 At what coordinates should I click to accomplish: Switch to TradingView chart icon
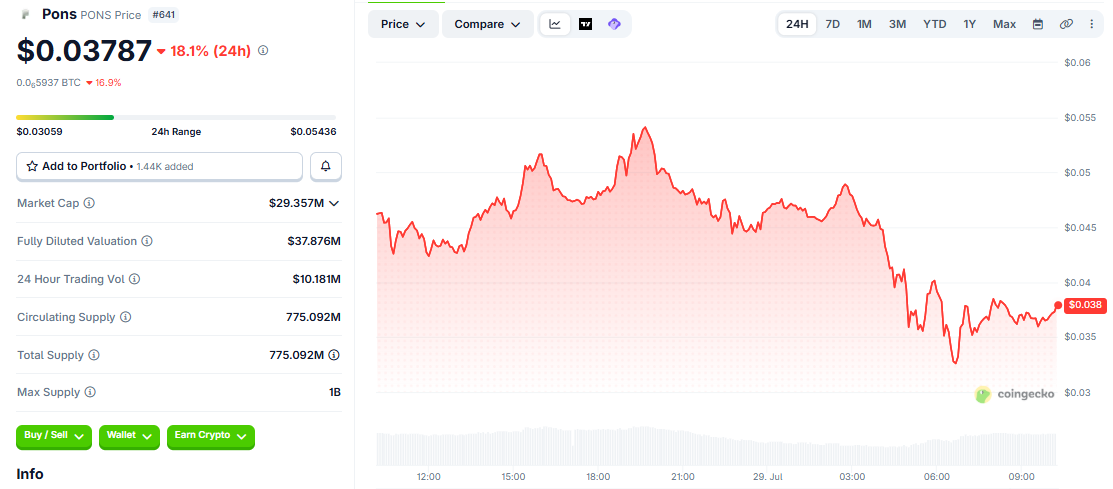585,24
